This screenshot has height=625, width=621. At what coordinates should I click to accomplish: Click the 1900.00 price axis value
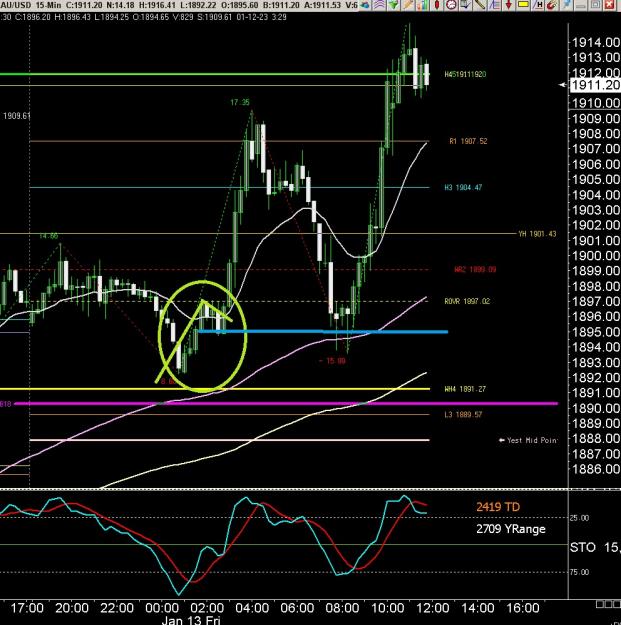[x=595, y=256]
